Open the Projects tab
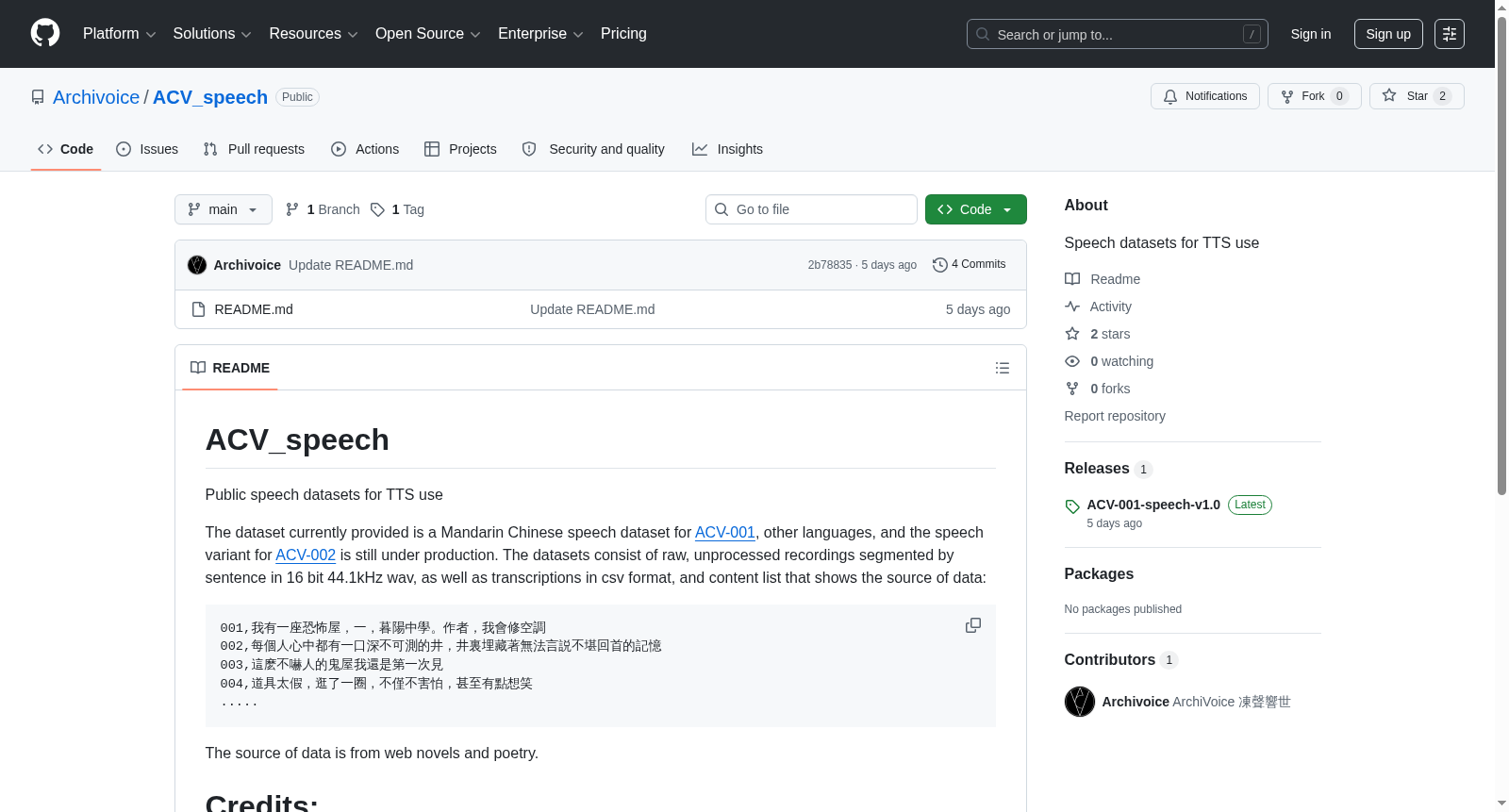 click(x=460, y=149)
